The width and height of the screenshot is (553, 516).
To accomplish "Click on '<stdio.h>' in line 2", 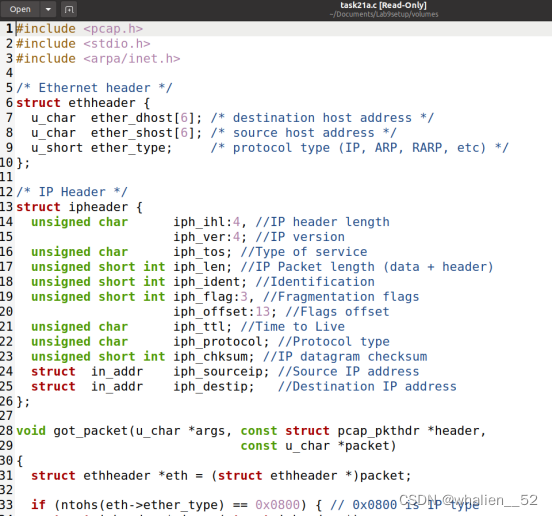I will click(x=117, y=44).
